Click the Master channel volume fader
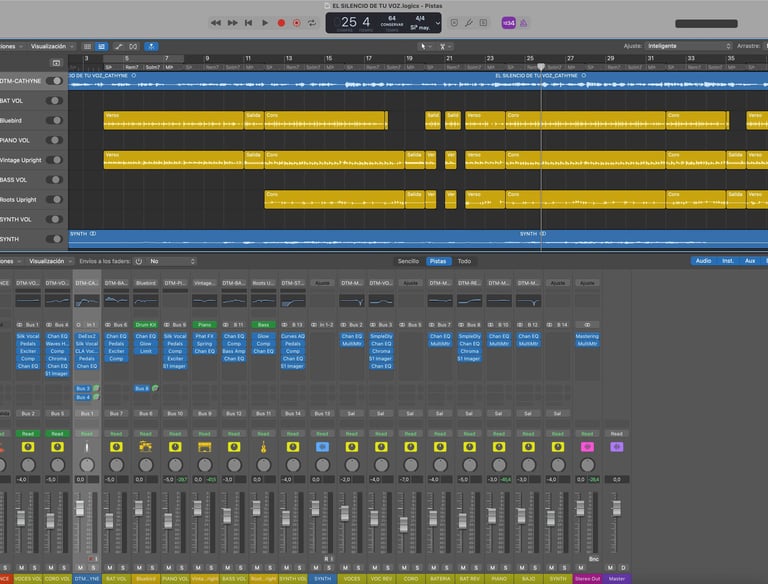Viewport: 768px width, 584px height. click(617, 510)
